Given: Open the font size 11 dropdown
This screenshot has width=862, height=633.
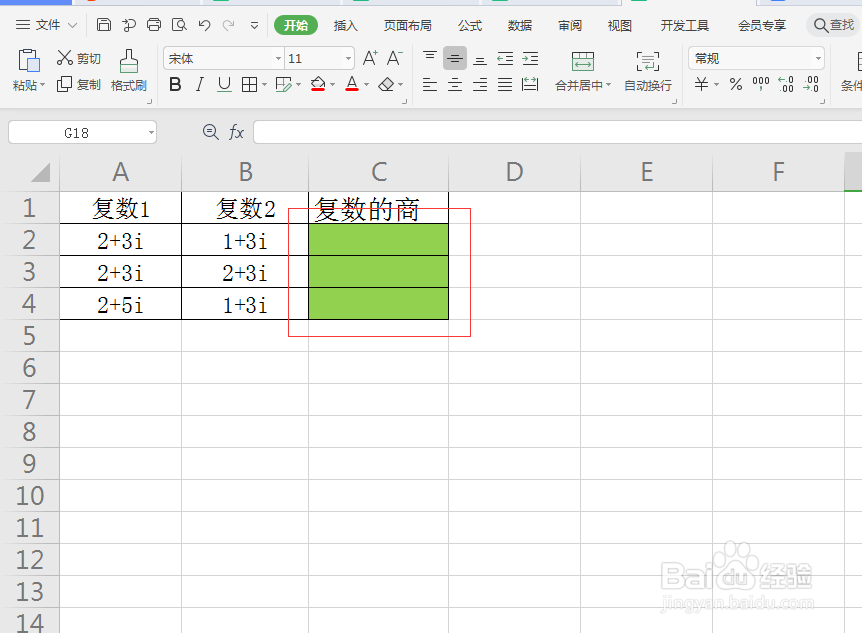Looking at the screenshot, I should click(x=348, y=58).
